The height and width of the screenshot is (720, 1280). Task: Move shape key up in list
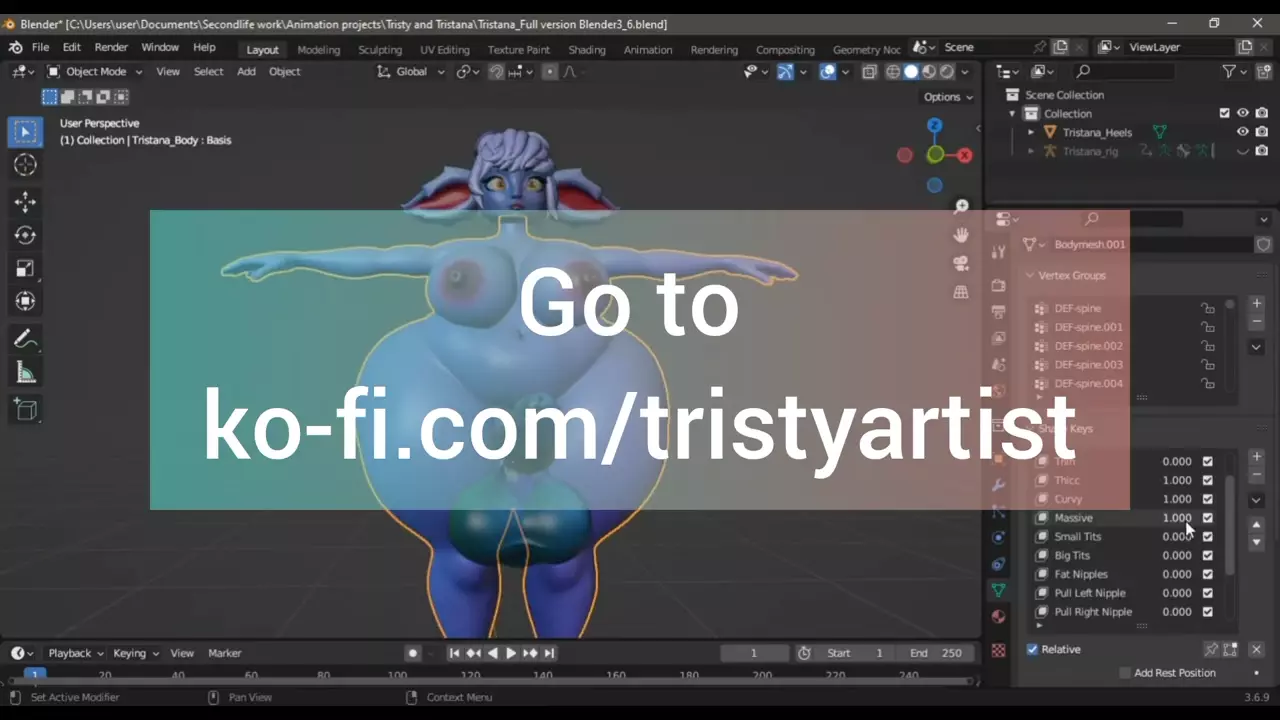1257,524
